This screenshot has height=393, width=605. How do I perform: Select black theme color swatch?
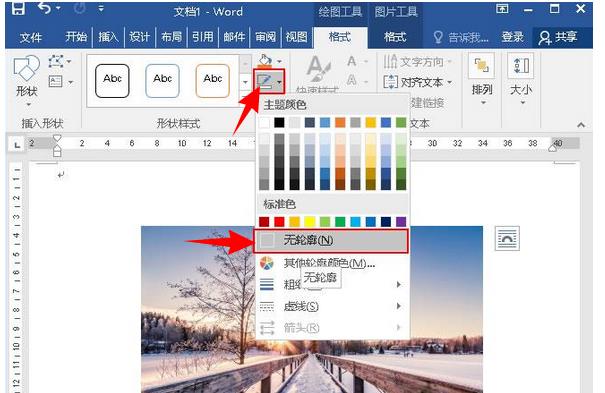click(279, 123)
